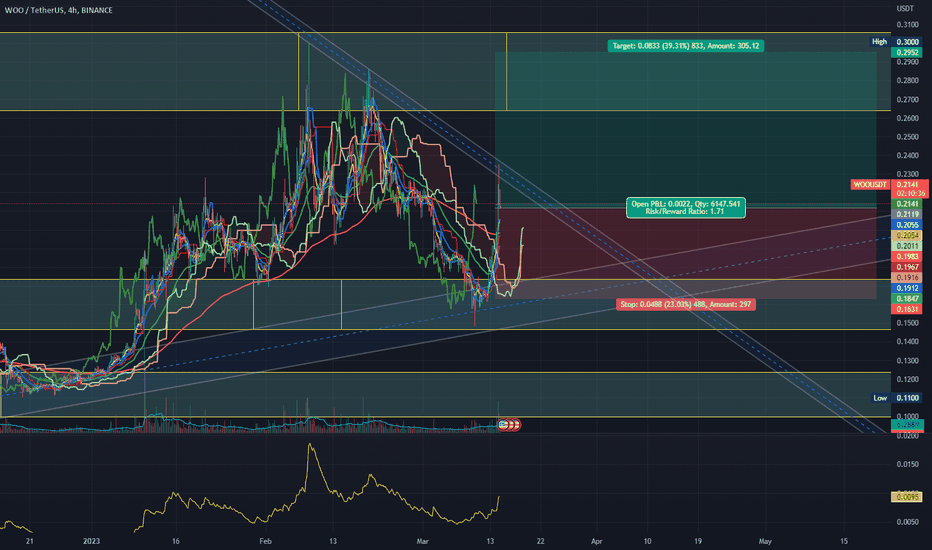The height and width of the screenshot is (550, 932).
Task: Open the USDT currency label on price axis
Action: click(905, 8)
